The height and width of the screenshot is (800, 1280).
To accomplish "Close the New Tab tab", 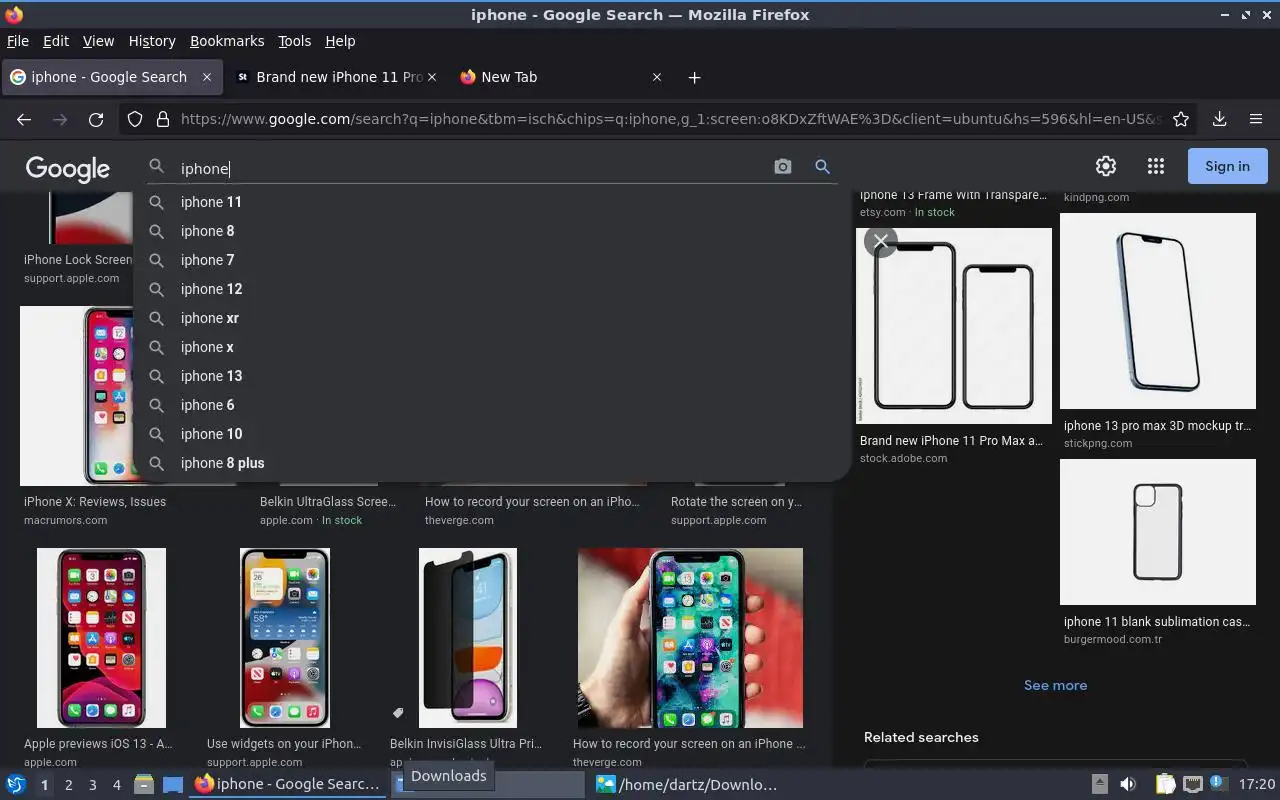I will point(657,77).
